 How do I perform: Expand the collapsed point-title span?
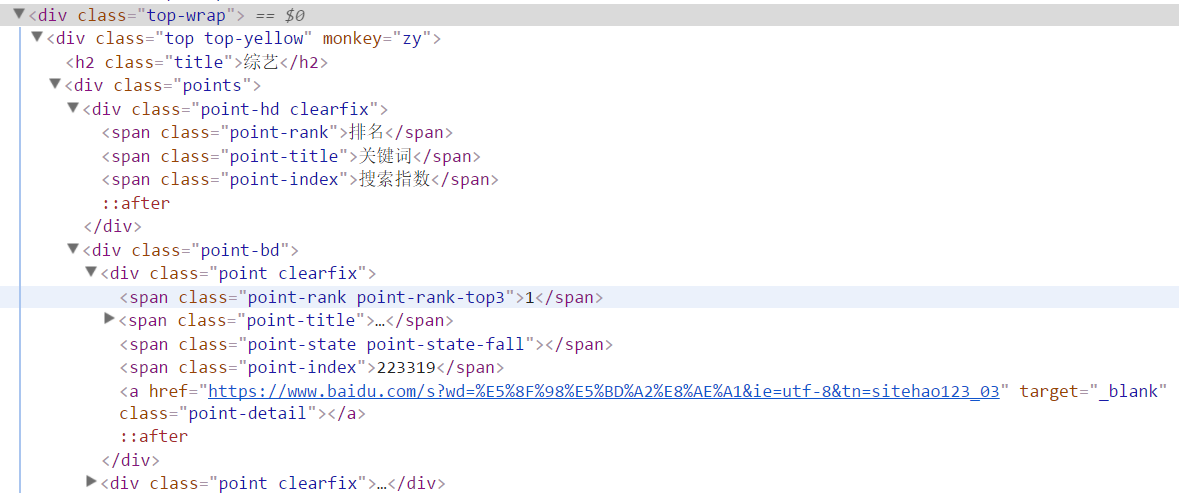pos(110,319)
